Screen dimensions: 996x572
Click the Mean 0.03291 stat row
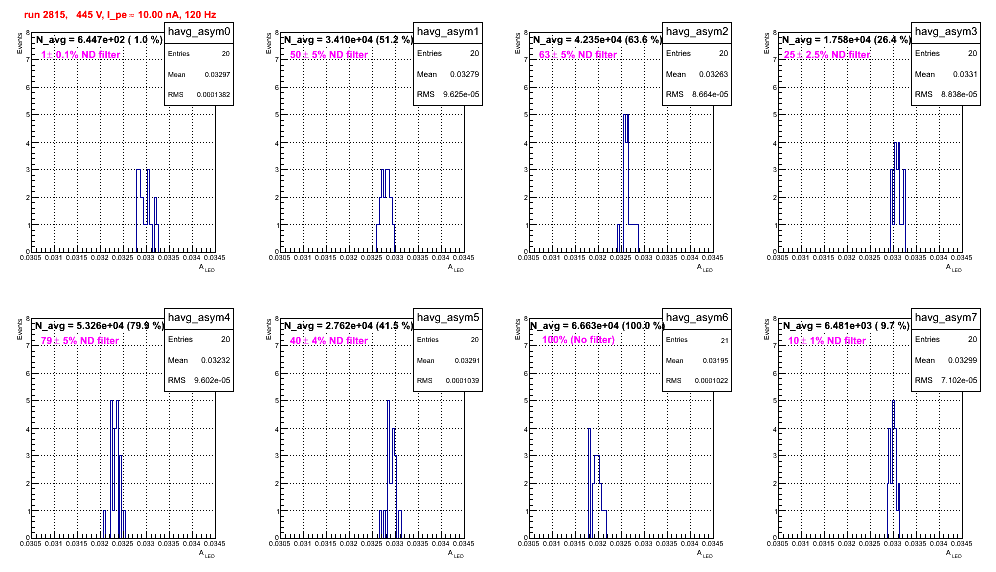click(448, 360)
